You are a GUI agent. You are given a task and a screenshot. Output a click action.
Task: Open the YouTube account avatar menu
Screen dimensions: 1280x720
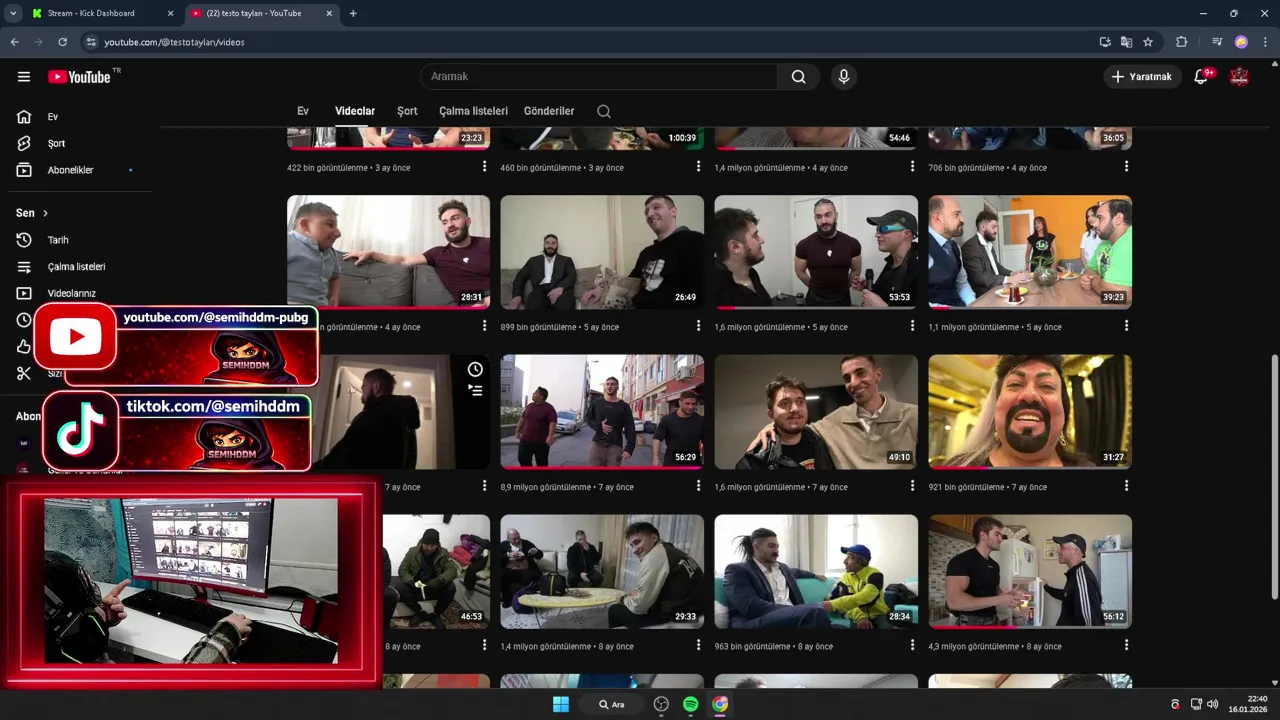1239,77
